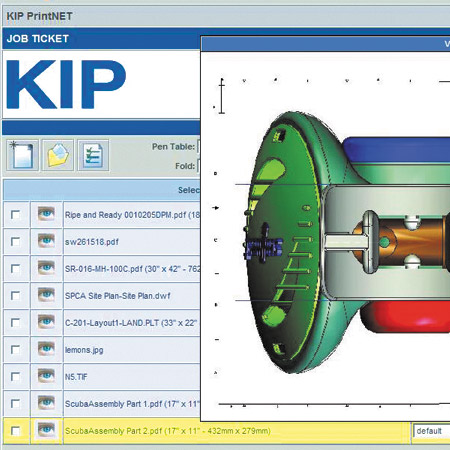The image size is (450, 450).
Task: Tick the checkbox next to SR-016-MH-100C.pdf
Action: [15, 269]
